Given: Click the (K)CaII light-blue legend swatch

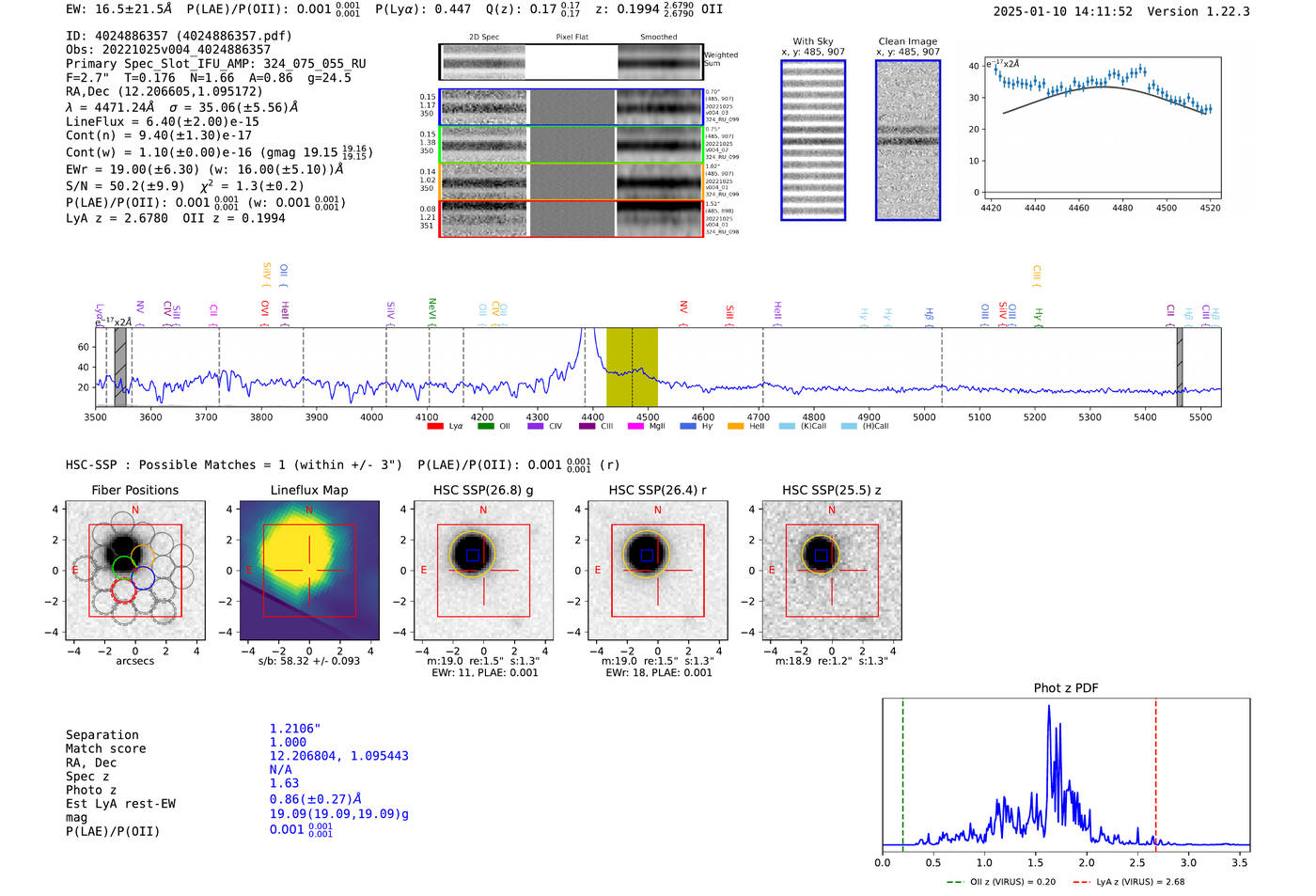Looking at the screenshot, I should pyautogui.click(x=787, y=427).
